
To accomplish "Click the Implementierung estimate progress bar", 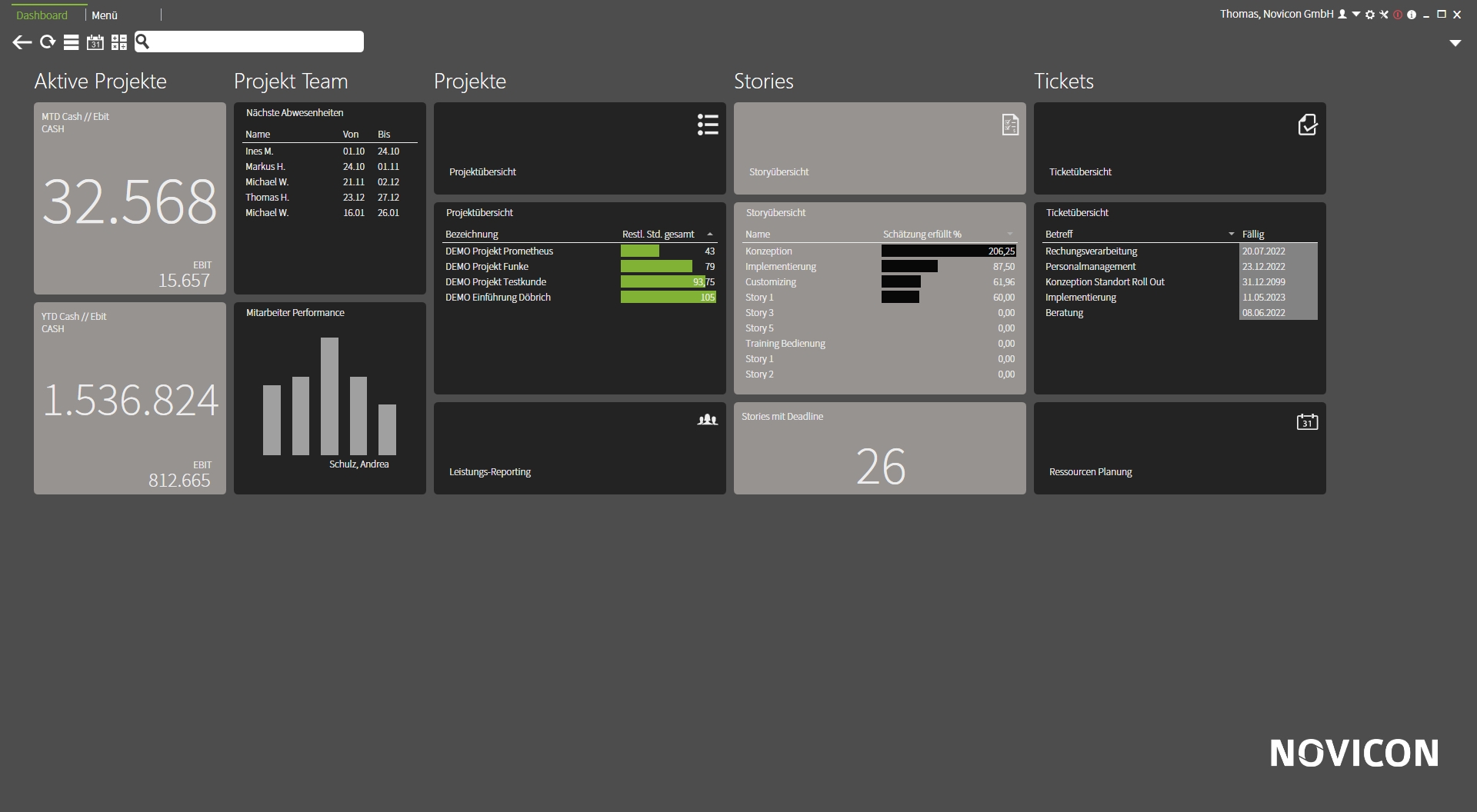I will click(909, 267).
